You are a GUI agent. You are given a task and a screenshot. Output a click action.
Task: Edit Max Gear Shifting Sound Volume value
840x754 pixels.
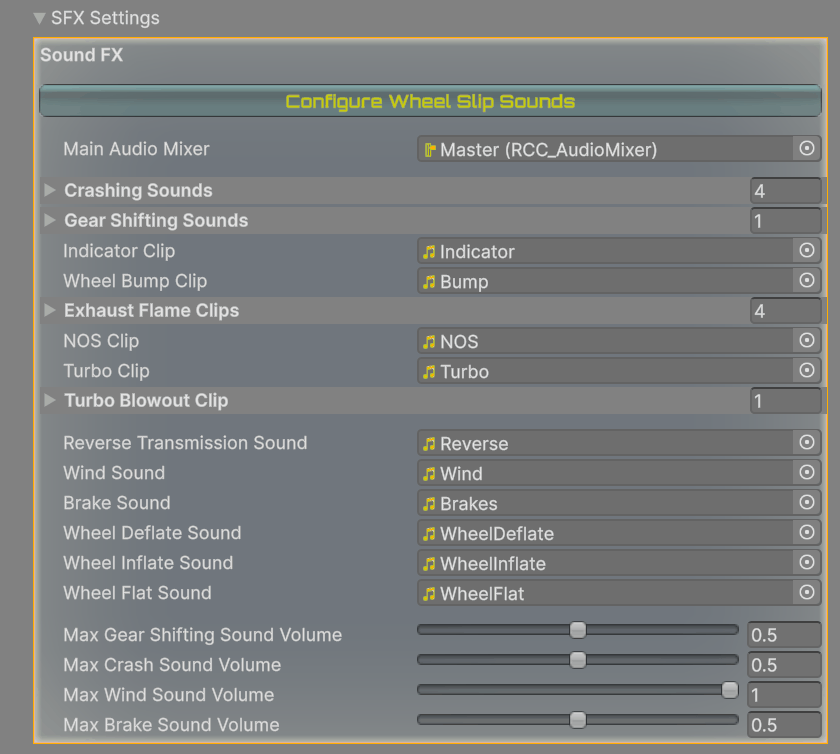point(784,634)
